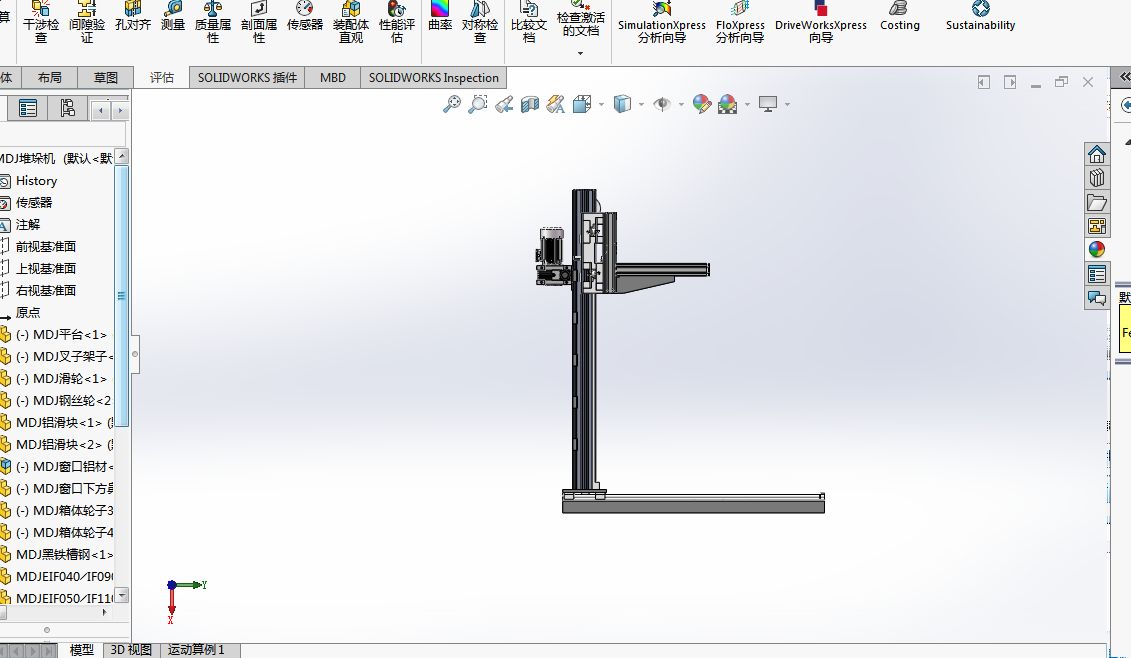Image resolution: width=1131 pixels, height=658 pixels.
Task: Launch SimulationXpress analysis wizard
Action: [662, 22]
